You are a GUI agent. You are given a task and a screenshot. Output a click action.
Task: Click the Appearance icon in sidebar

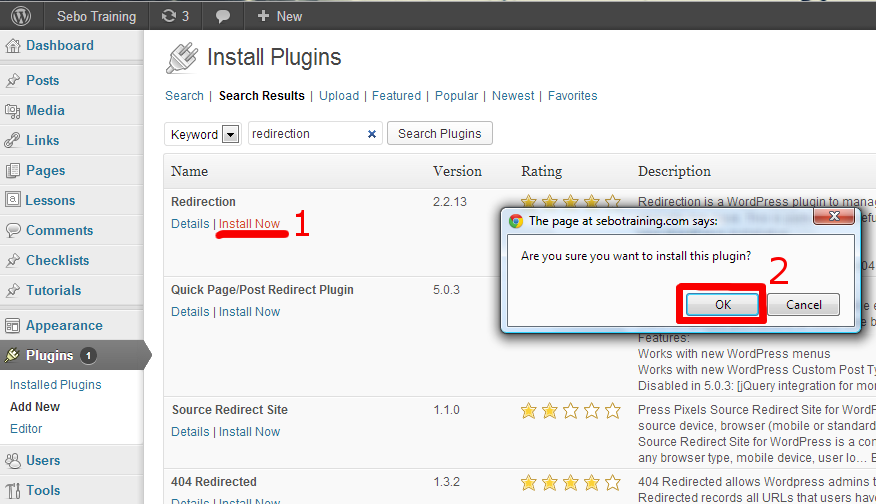click(x=13, y=326)
